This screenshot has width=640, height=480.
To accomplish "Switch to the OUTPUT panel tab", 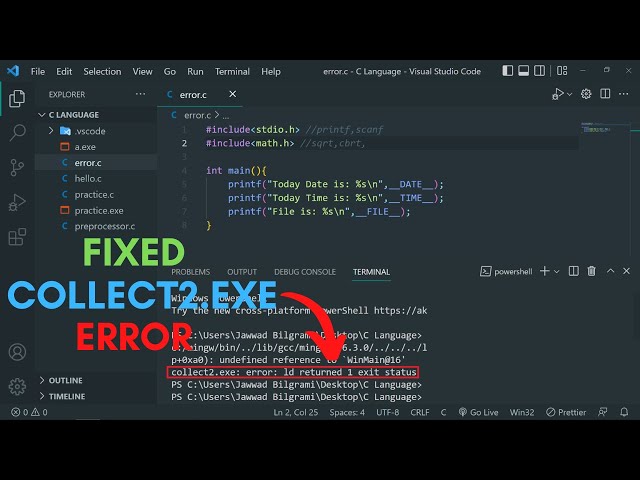I will coord(242,272).
